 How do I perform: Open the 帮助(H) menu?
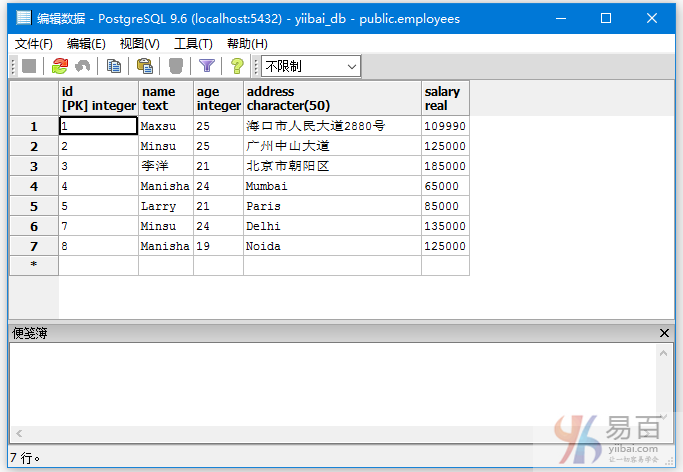[247, 43]
